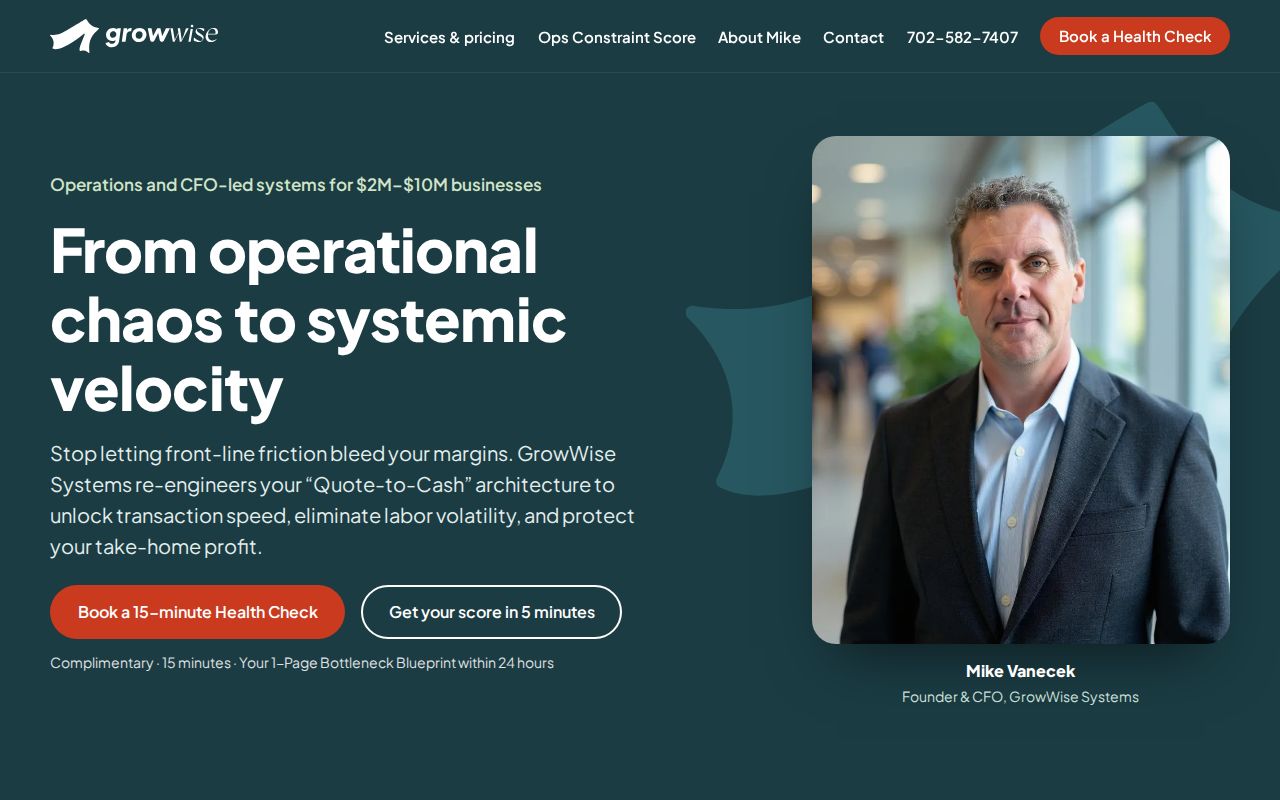
Task: Click the Book a Health Check header button
Action: (x=1135, y=36)
